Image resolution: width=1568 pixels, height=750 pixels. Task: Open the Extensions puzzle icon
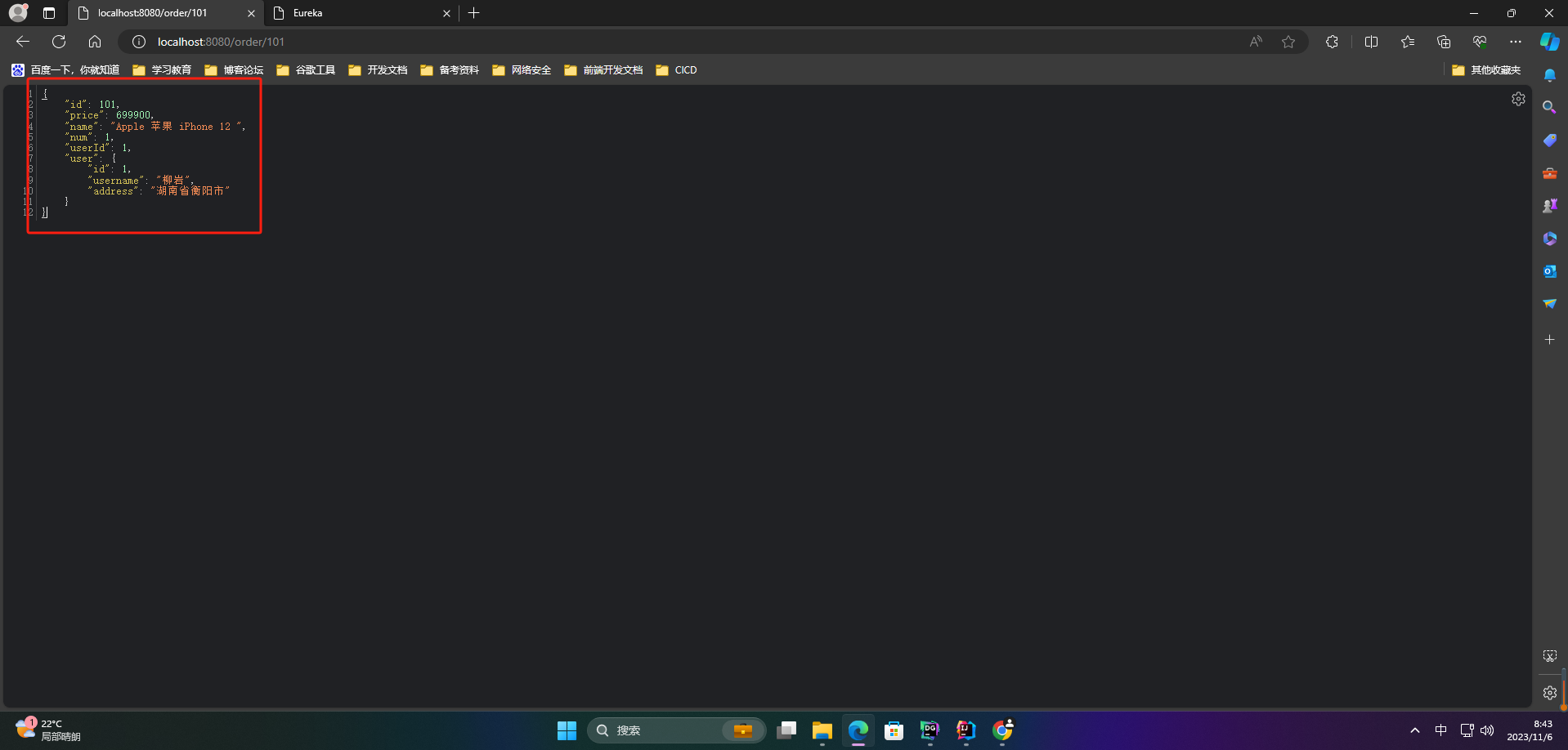point(1332,42)
